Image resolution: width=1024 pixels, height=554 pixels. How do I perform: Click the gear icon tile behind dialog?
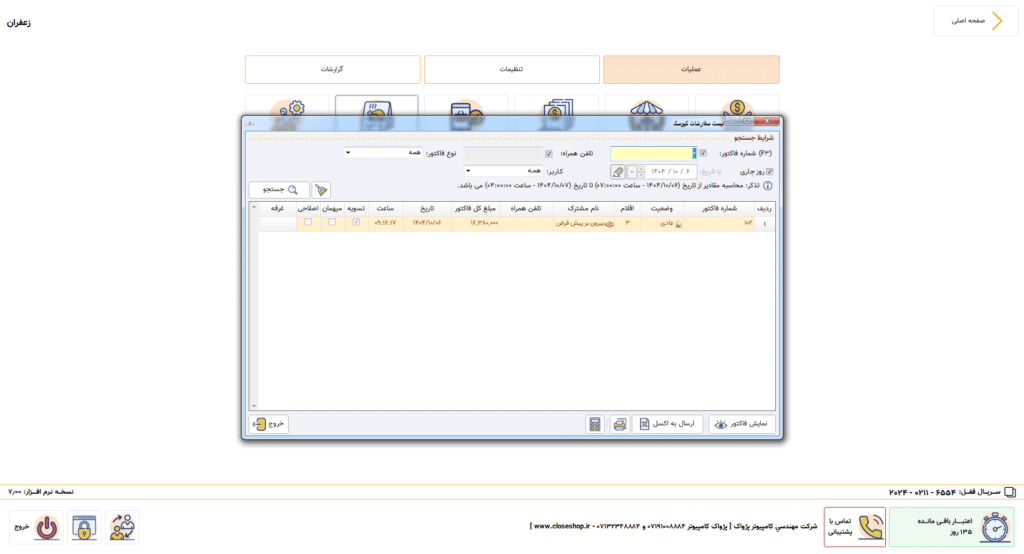coord(287,106)
